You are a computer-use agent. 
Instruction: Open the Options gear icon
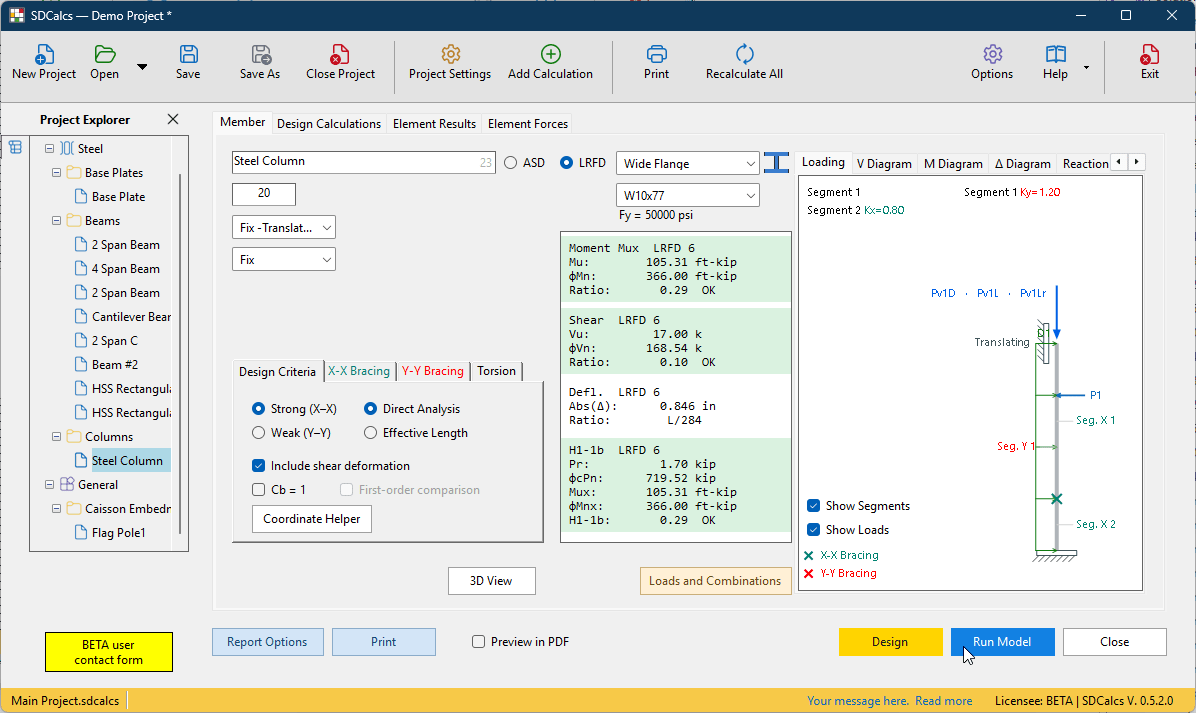pos(992,54)
